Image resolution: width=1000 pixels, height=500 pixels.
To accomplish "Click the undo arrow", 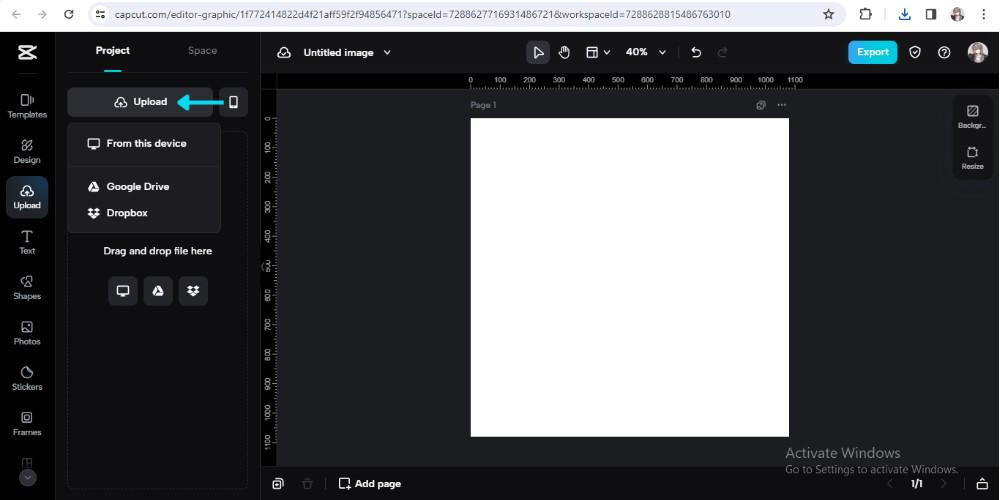I will point(696,53).
